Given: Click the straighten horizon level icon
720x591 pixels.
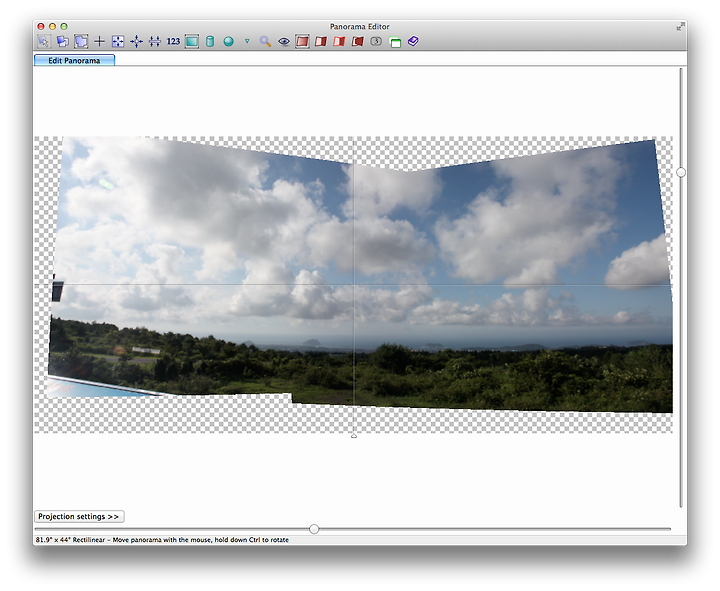Looking at the screenshot, I should (x=155, y=41).
